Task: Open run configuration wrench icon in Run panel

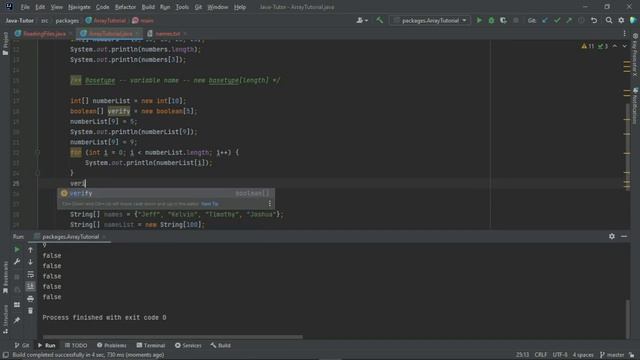Action: pyautogui.click(x=17, y=262)
